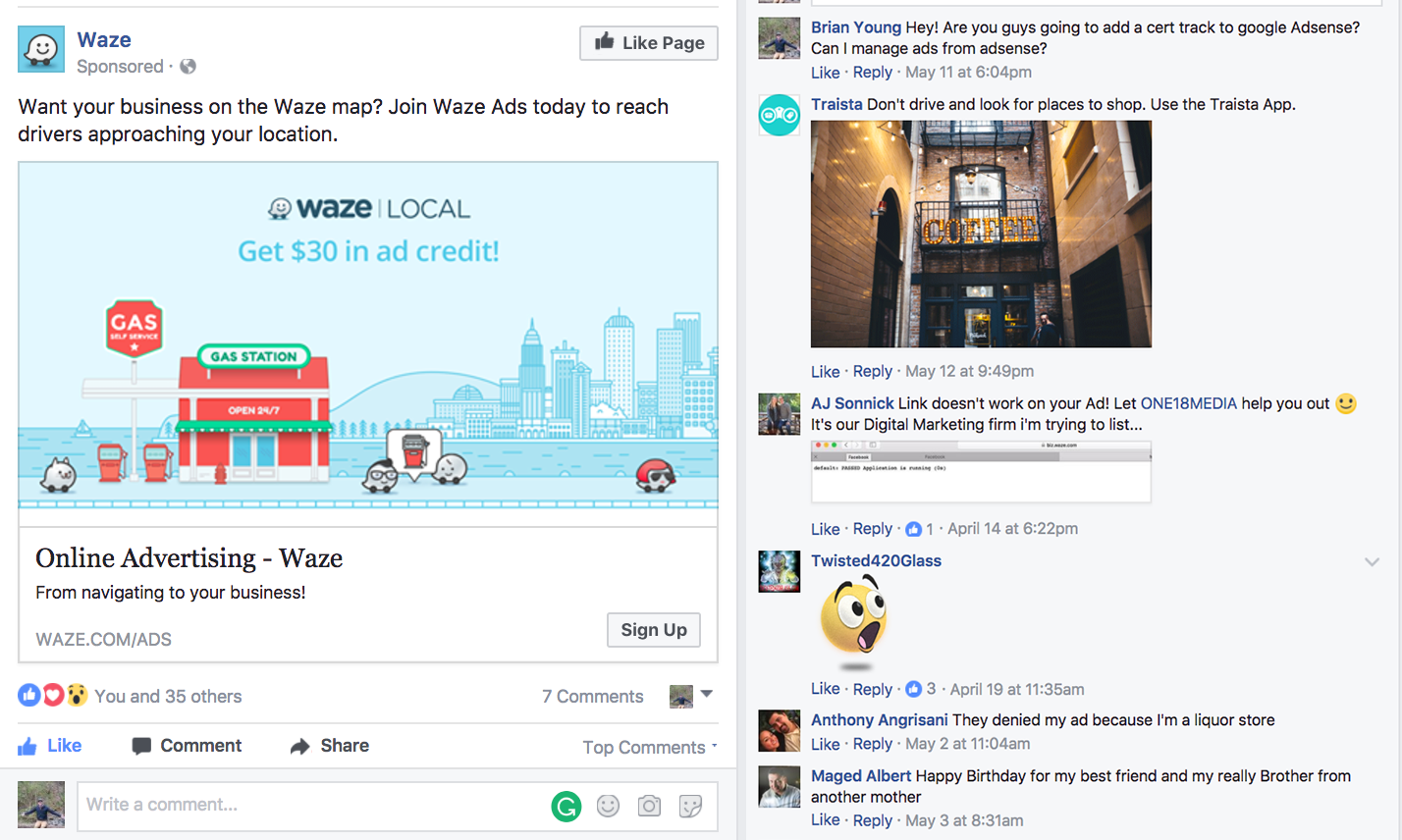The height and width of the screenshot is (840, 1402).
Task: Click the Traista profile avatar icon
Action: tap(780, 115)
